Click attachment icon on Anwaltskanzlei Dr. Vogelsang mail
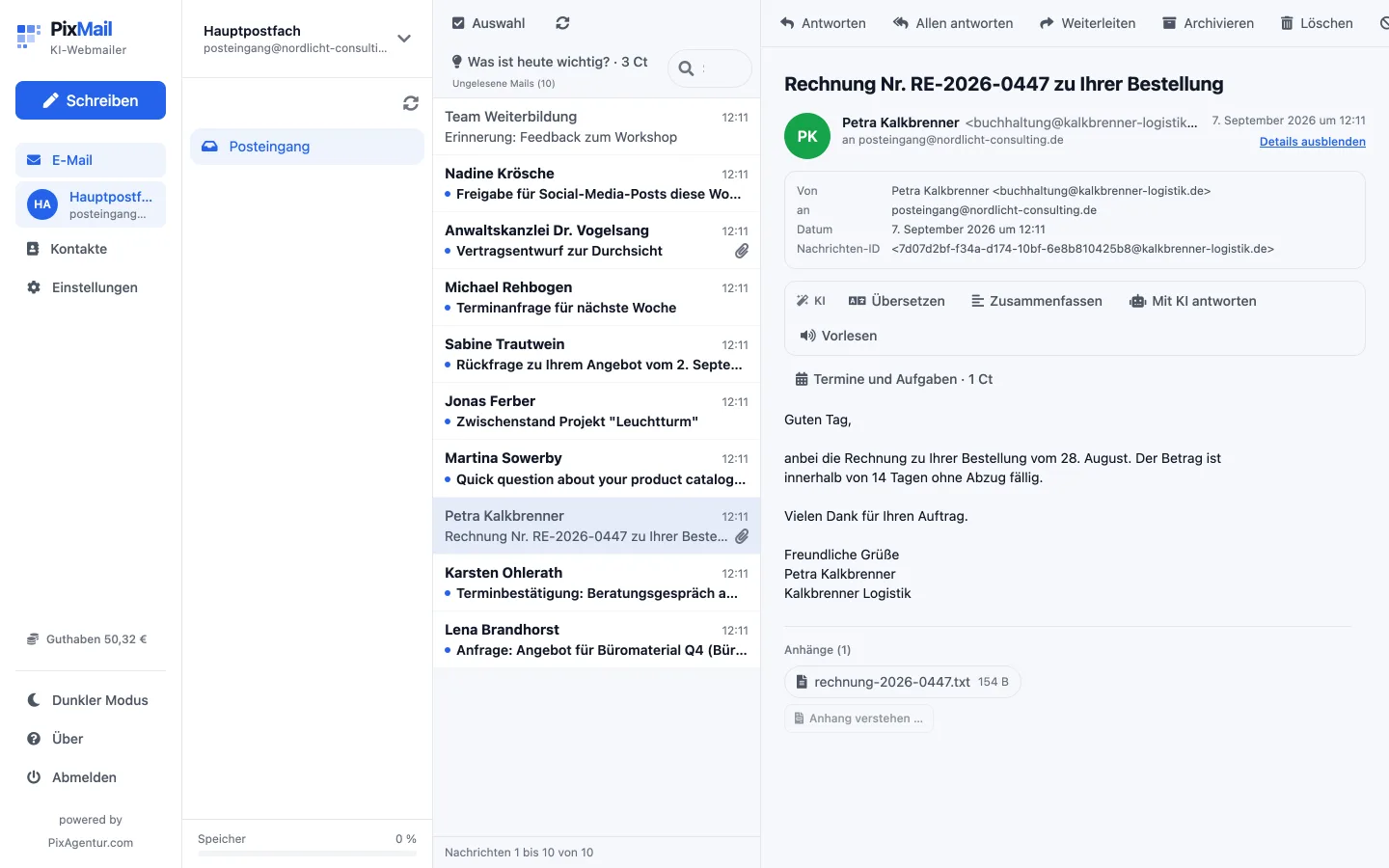The image size is (1389, 868). (741, 251)
